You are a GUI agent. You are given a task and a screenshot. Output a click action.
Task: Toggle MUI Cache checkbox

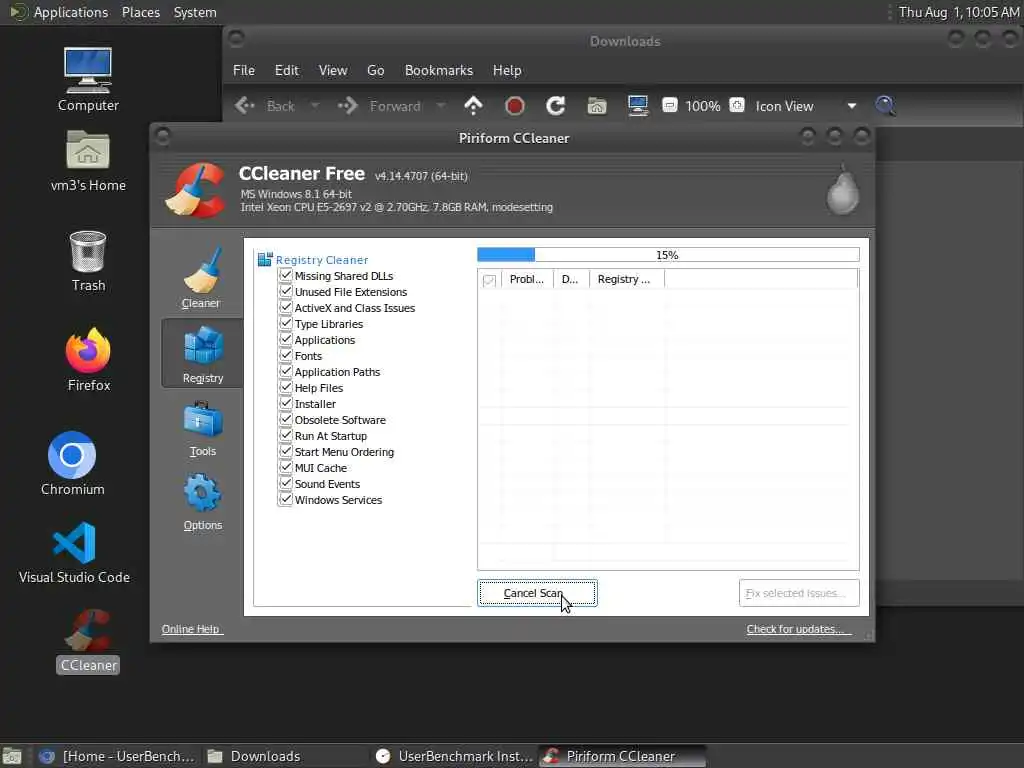point(285,467)
